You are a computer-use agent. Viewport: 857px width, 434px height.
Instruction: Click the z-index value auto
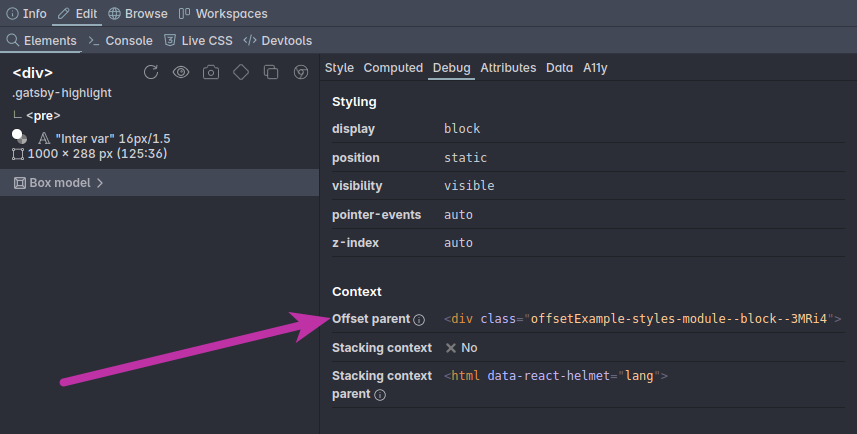point(458,243)
